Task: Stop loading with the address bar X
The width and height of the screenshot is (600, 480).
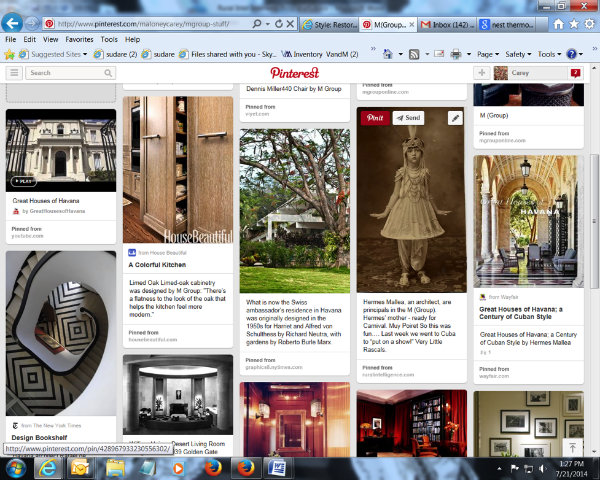Action: pyautogui.click(x=290, y=24)
